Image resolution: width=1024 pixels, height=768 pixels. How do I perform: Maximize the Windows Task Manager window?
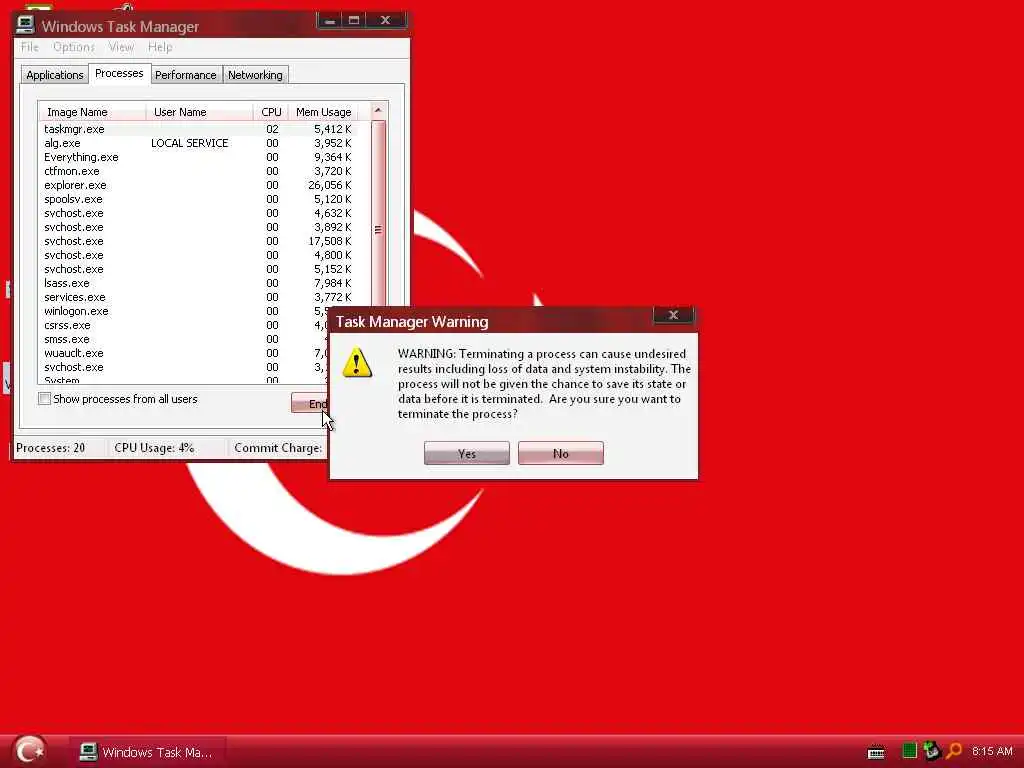coord(354,21)
